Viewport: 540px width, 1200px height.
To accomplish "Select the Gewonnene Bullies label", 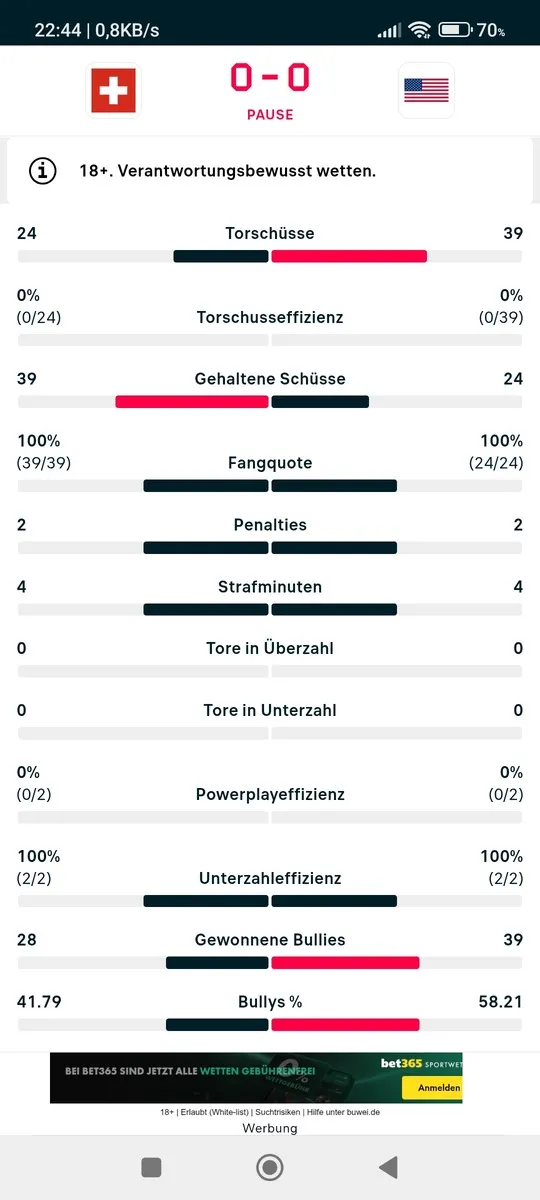I will [x=270, y=940].
